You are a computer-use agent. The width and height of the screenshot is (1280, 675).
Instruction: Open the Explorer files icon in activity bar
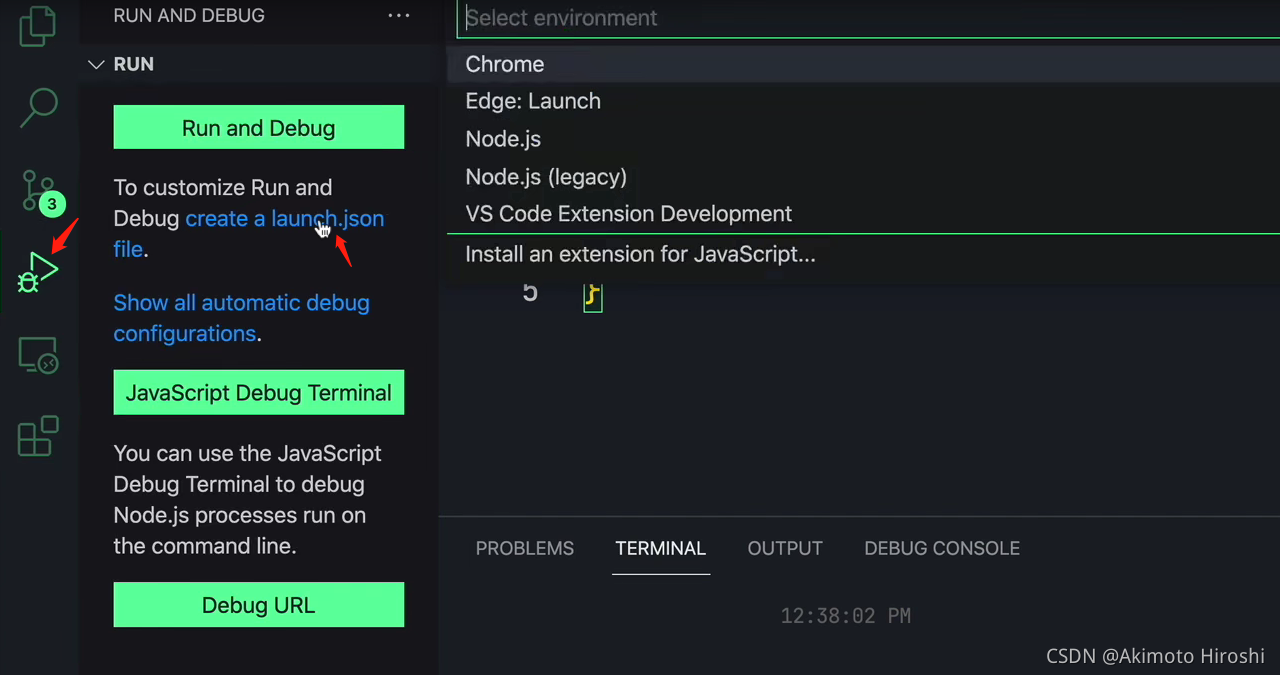(x=38, y=25)
